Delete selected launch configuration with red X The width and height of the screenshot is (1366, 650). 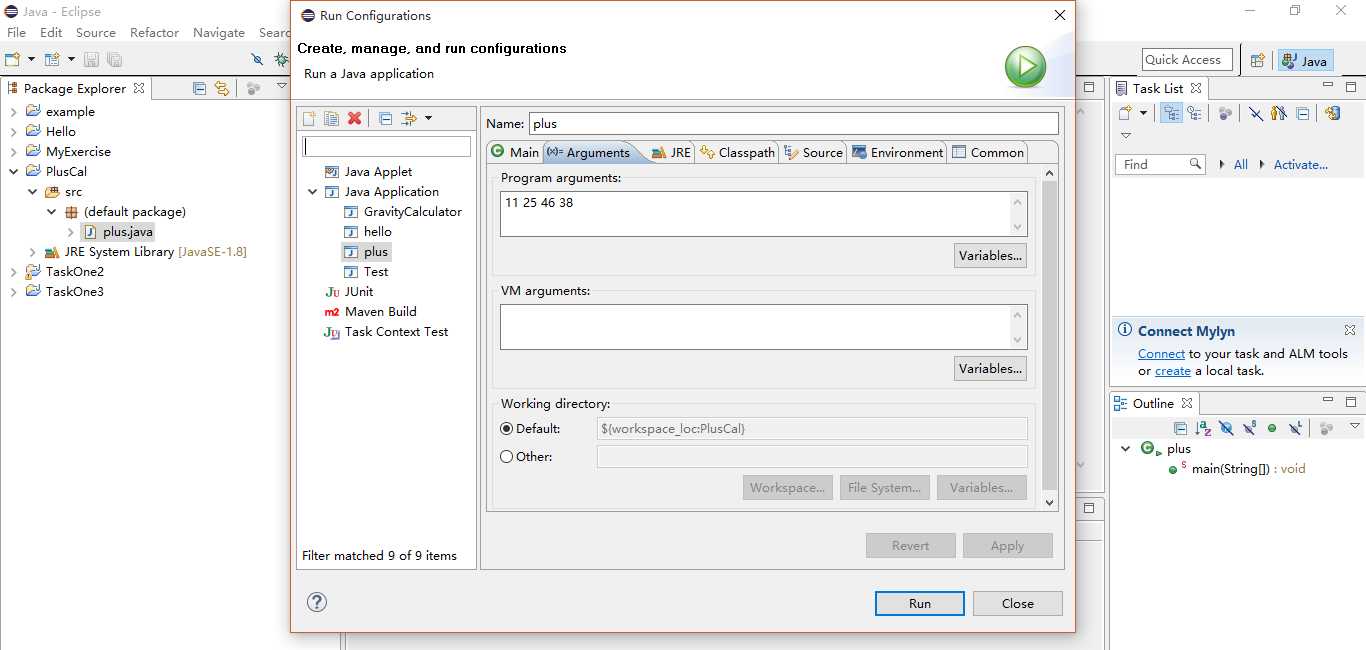[x=354, y=118]
